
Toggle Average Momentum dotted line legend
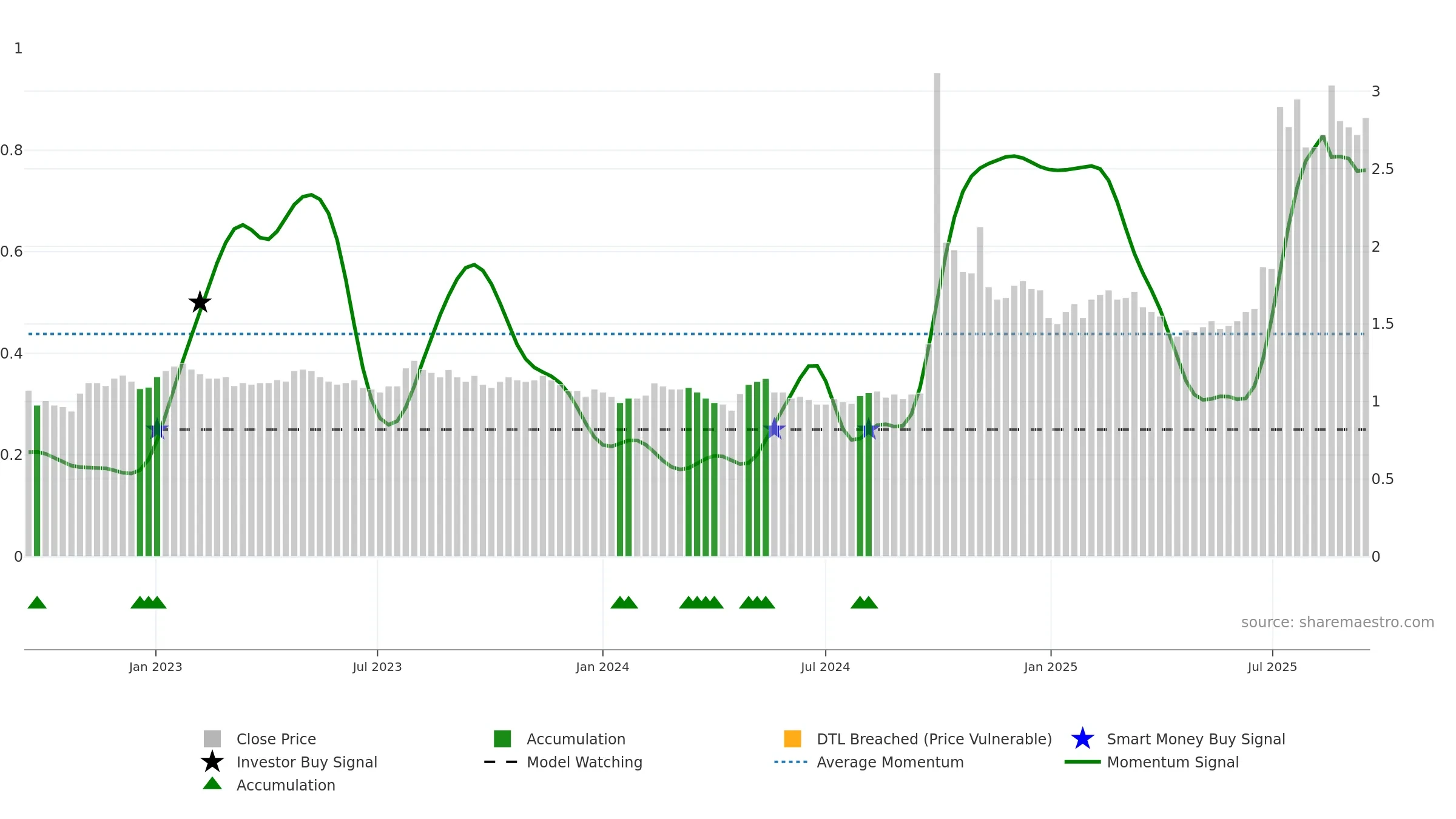[x=791, y=762]
